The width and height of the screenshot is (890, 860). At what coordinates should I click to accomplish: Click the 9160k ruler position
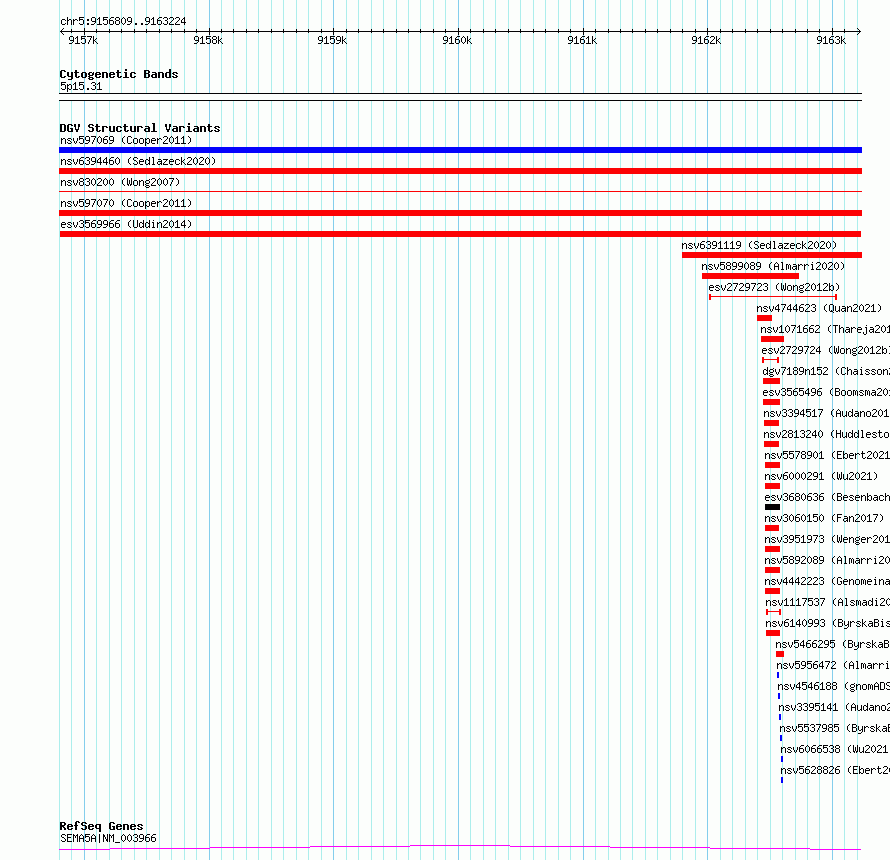(457, 40)
